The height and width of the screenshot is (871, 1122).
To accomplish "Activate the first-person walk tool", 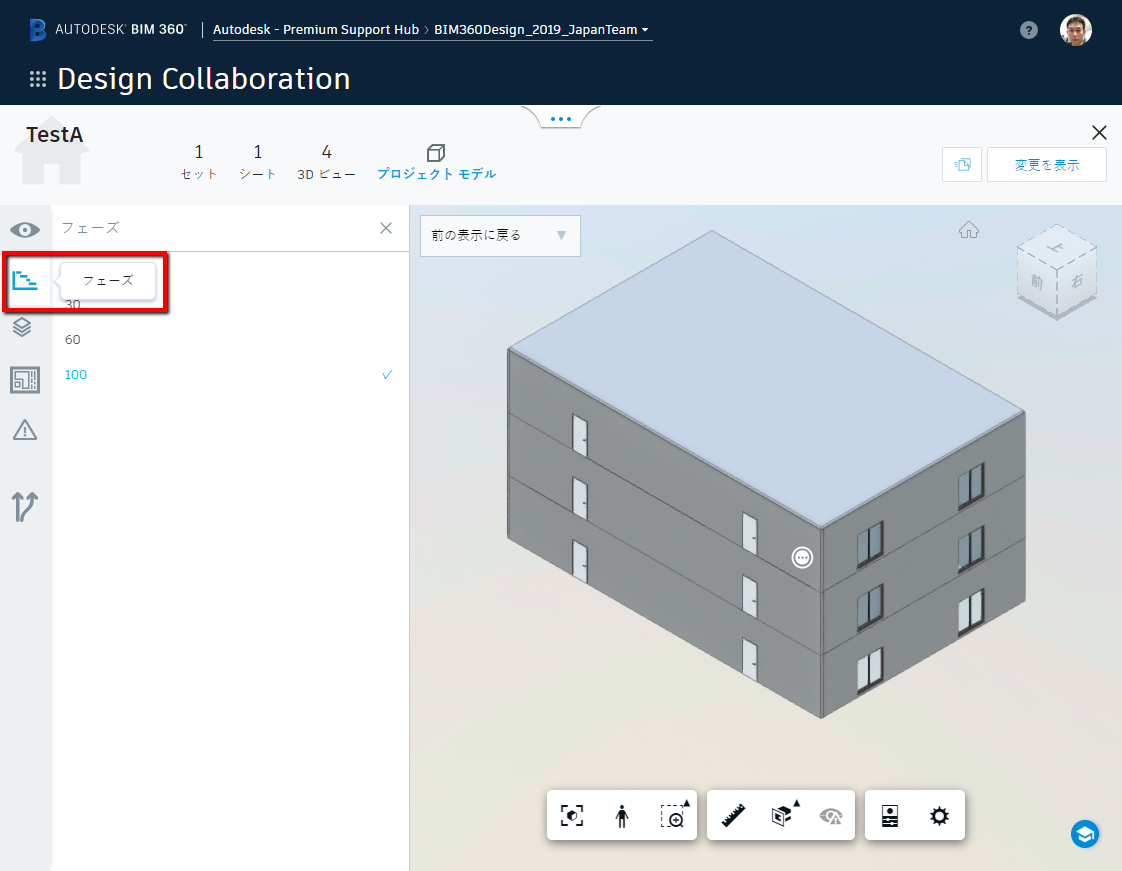I will 621,815.
